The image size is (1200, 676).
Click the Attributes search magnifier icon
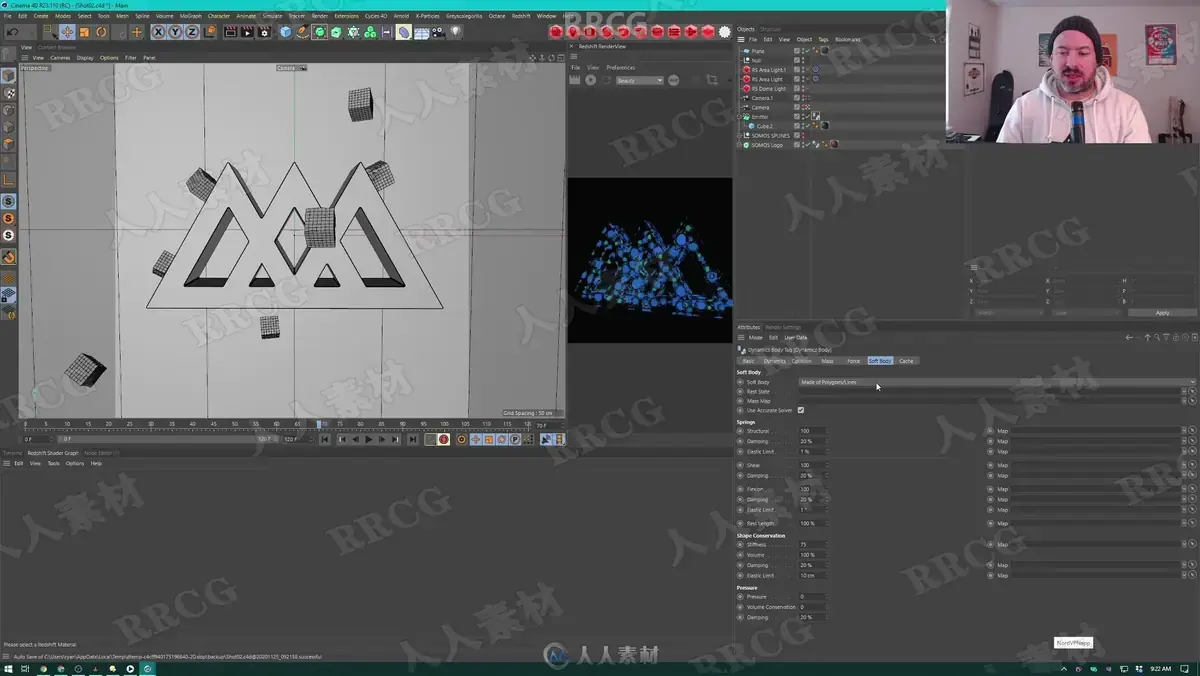pos(1157,337)
